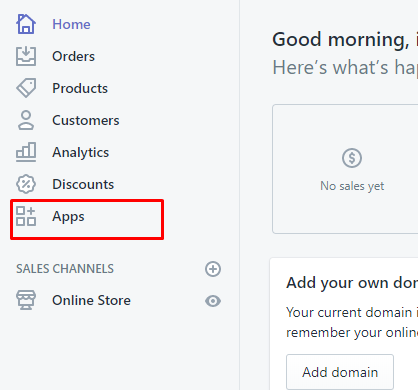Open the Online Store channel
Screen dimensions: 418x390
(x=91, y=300)
